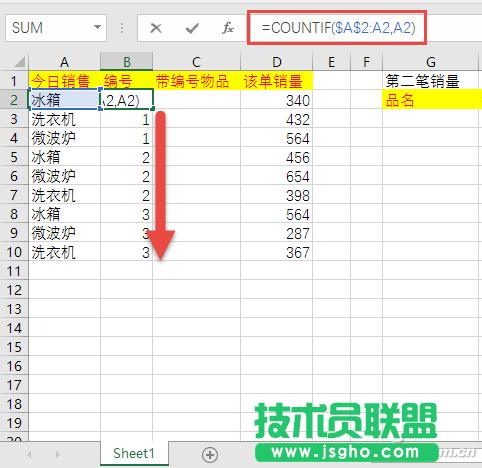Confirm formula with the checkmark icon
Image resolution: width=482 pixels, height=468 pixels.
point(192,28)
